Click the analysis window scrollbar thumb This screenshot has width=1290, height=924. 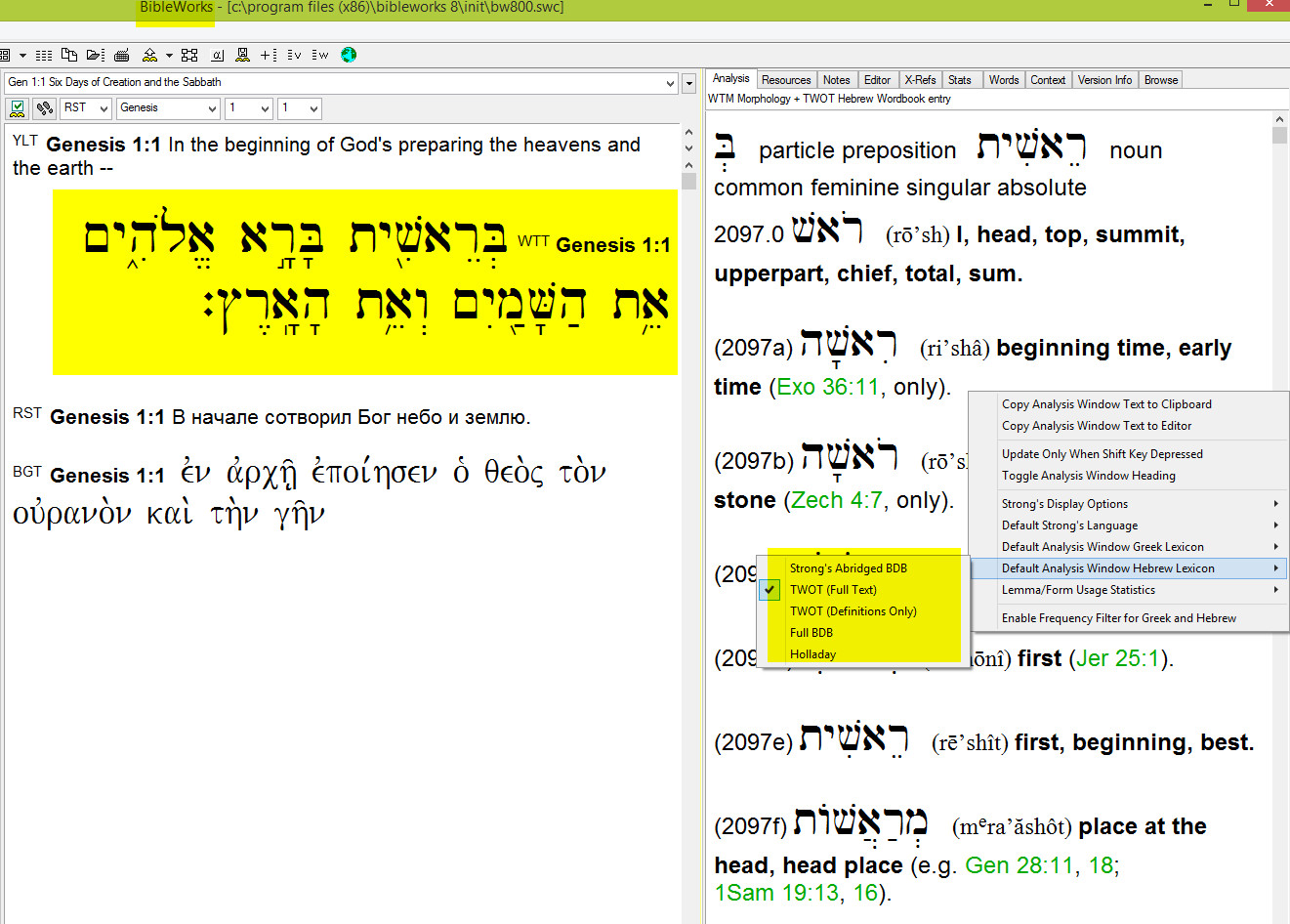[1280, 136]
